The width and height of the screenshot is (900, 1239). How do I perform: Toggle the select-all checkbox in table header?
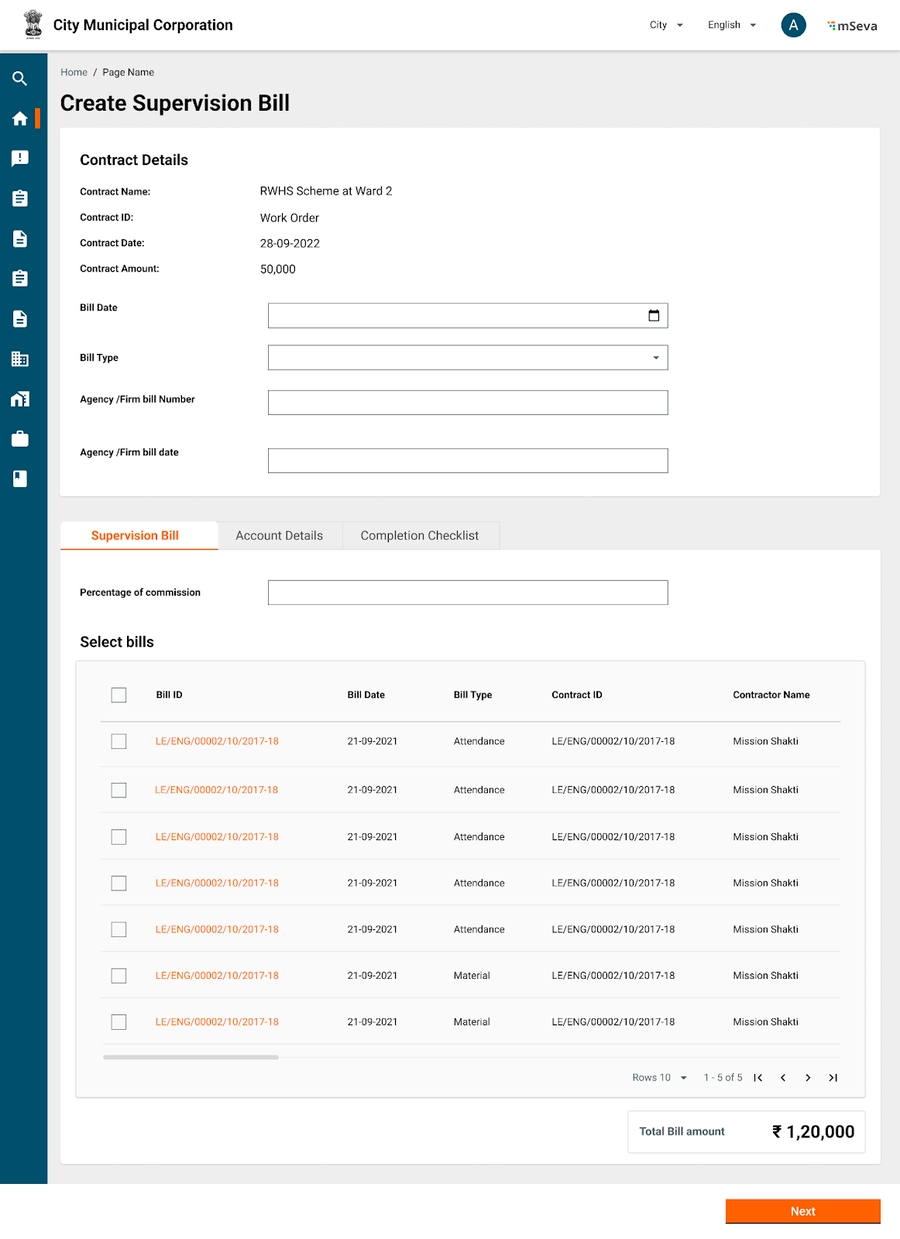[119, 695]
